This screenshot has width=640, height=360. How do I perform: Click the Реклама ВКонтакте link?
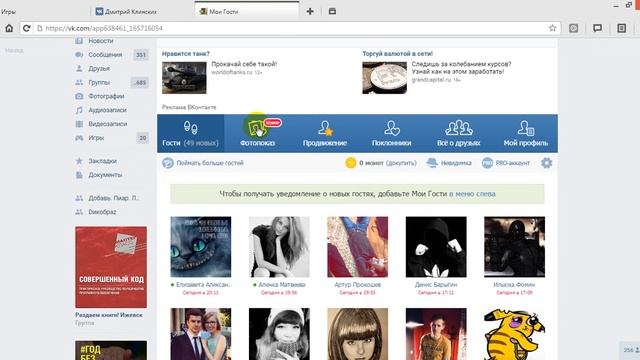click(189, 107)
